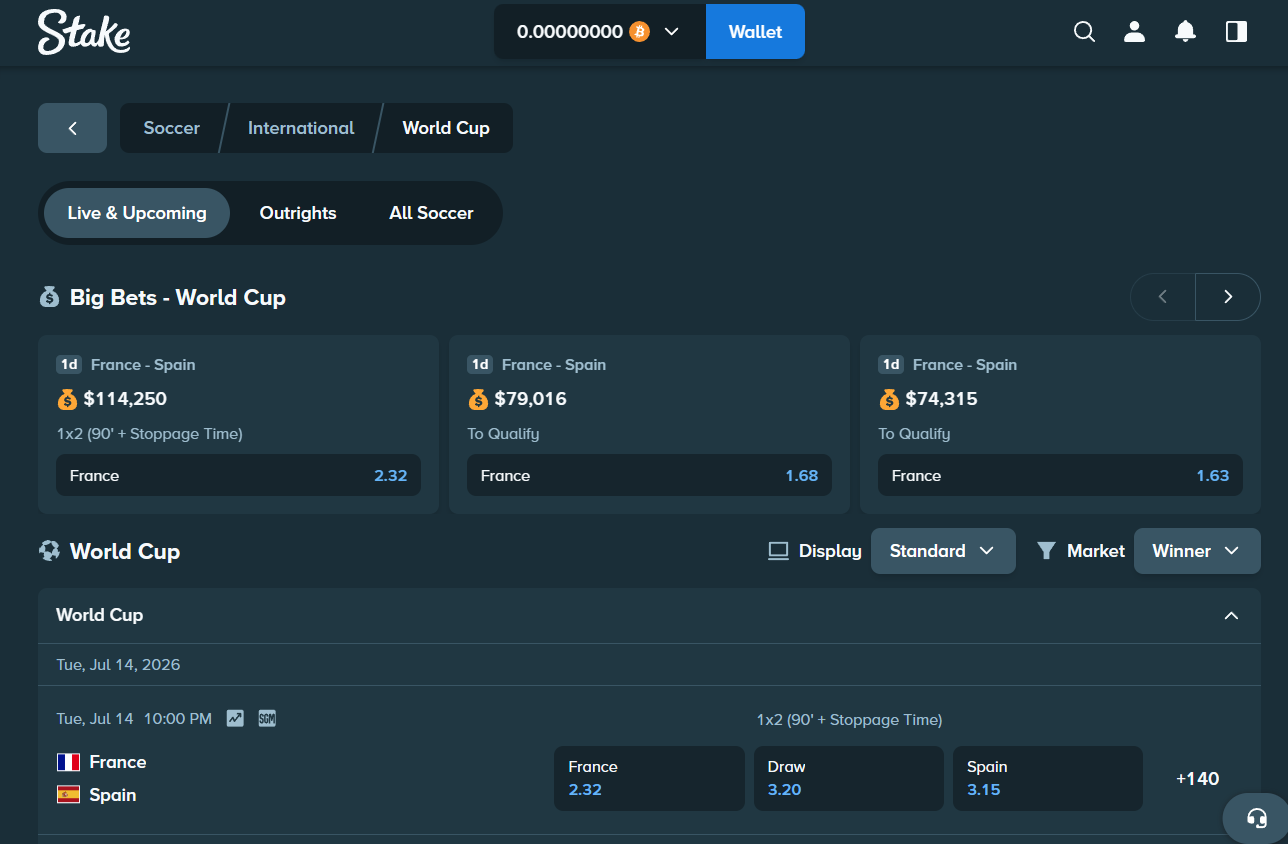Toggle the sidebar panel icon
The image size is (1288, 844).
(x=1236, y=32)
